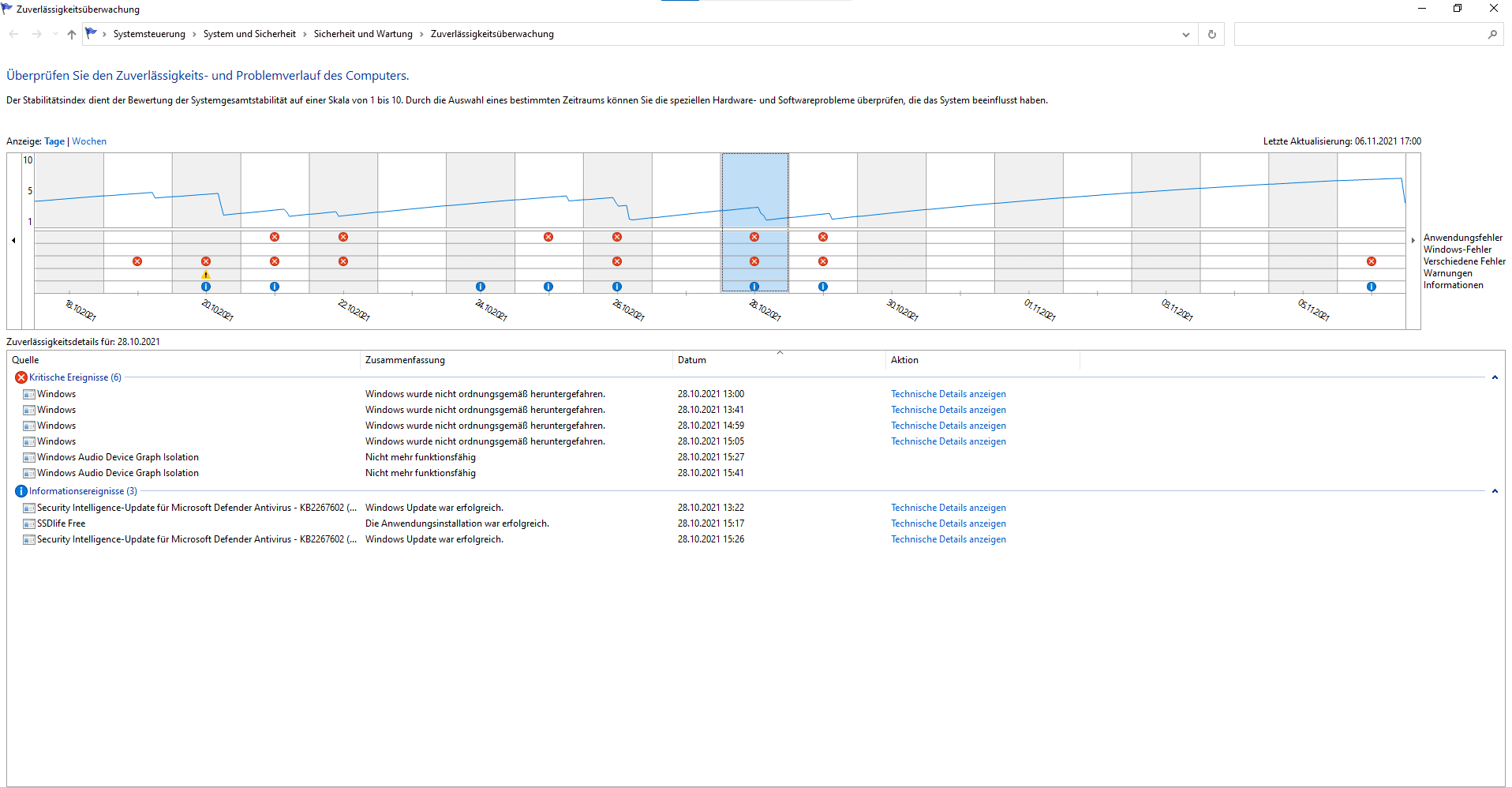
Task: Select the 01.11.2021 day column in chart
Action: [1029, 223]
